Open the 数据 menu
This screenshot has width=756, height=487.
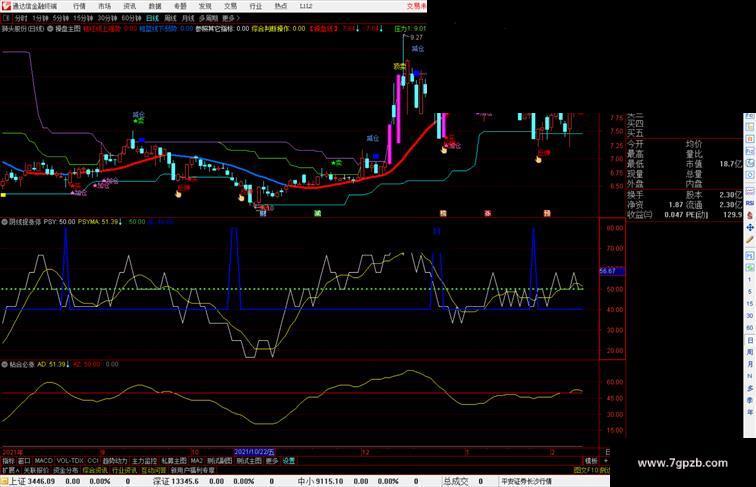click(x=155, y=6)
